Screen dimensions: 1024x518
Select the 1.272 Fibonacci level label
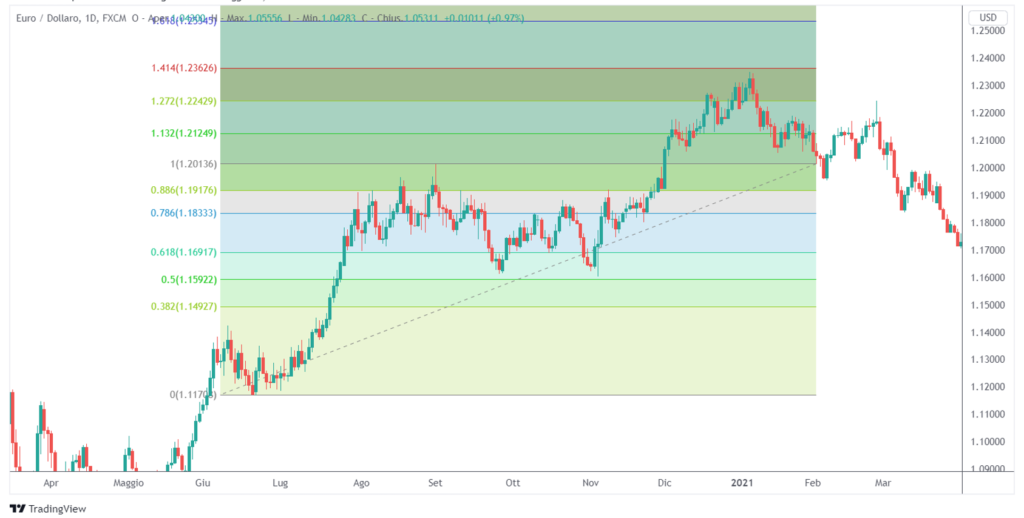pos(183,101)
